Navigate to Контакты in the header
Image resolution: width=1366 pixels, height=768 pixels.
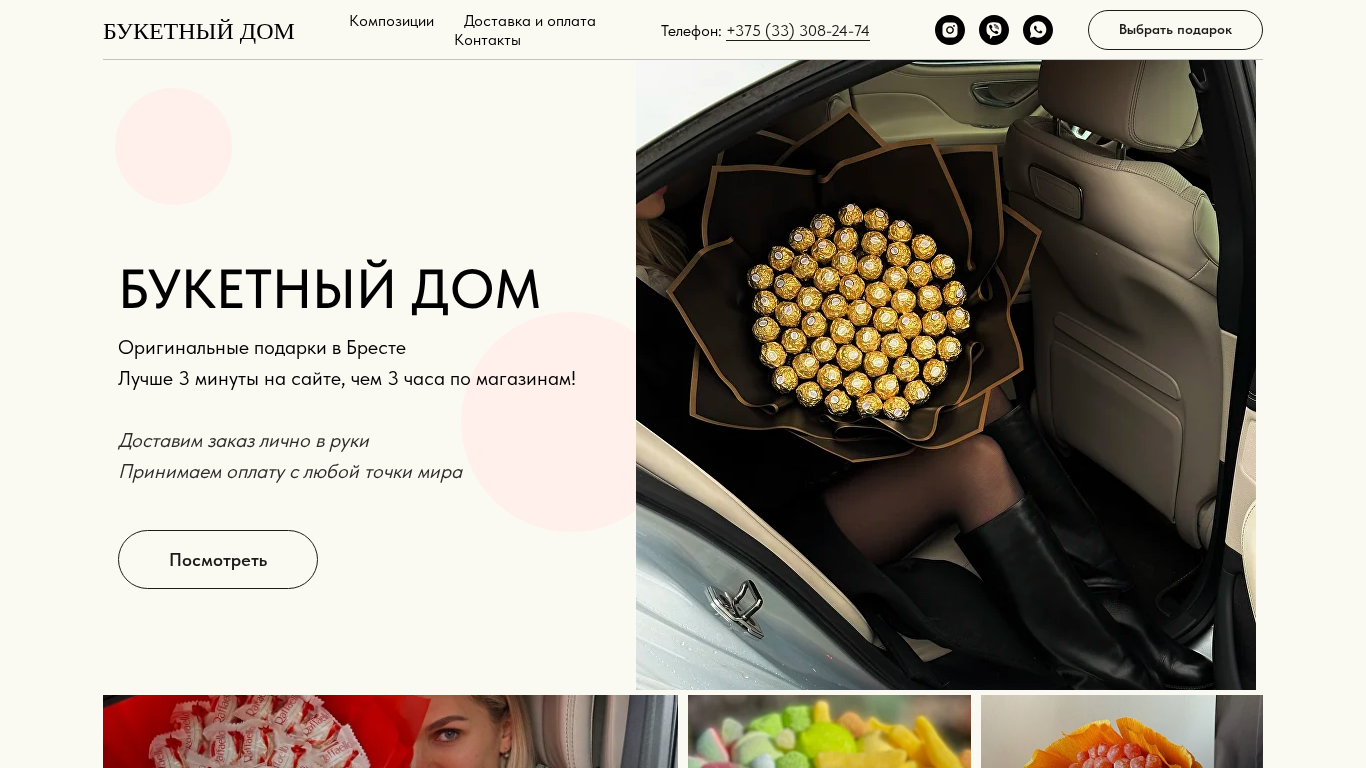[488, 40]
